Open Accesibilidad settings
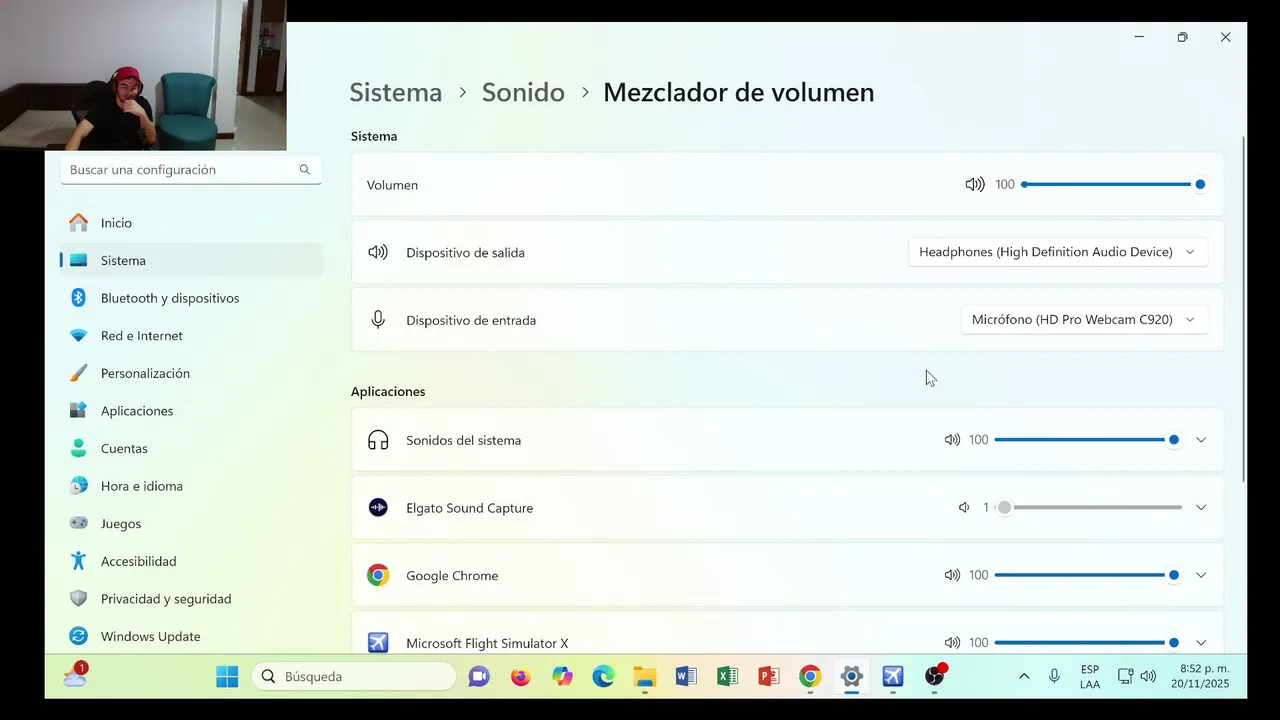This screenshot has width=1280, height=720. (191, 561)
